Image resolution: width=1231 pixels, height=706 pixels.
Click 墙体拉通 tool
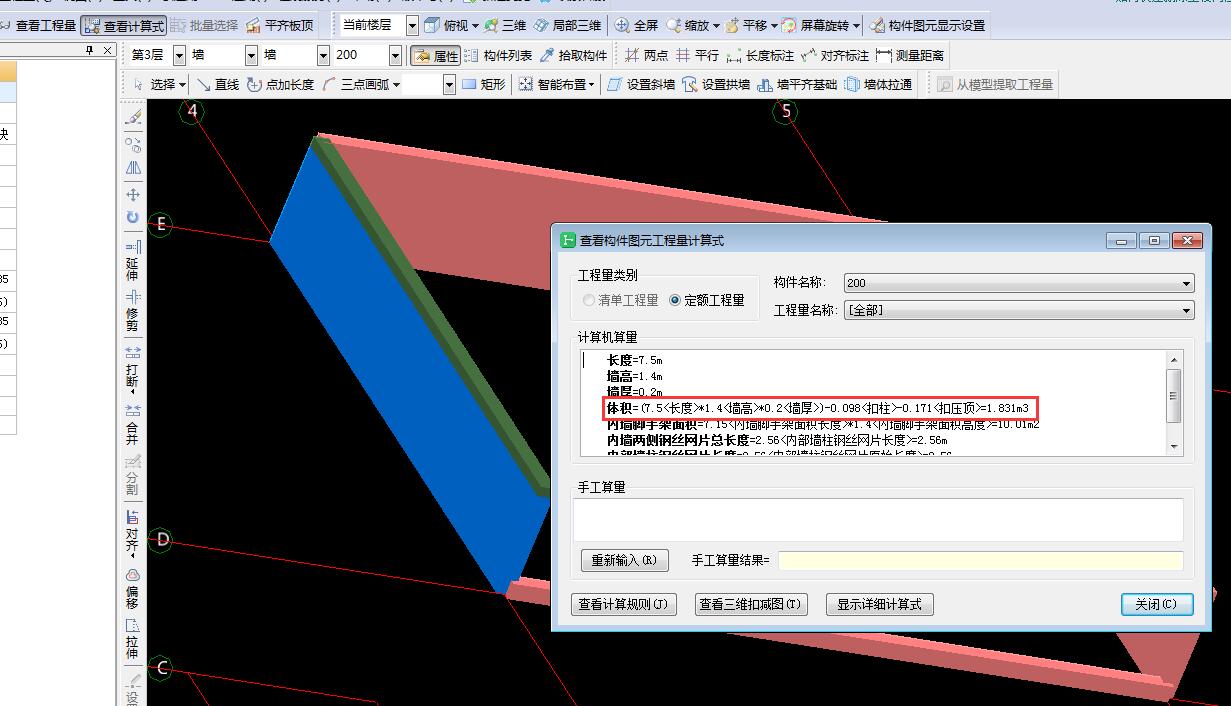pyautogui.click(x=878, y=84)
